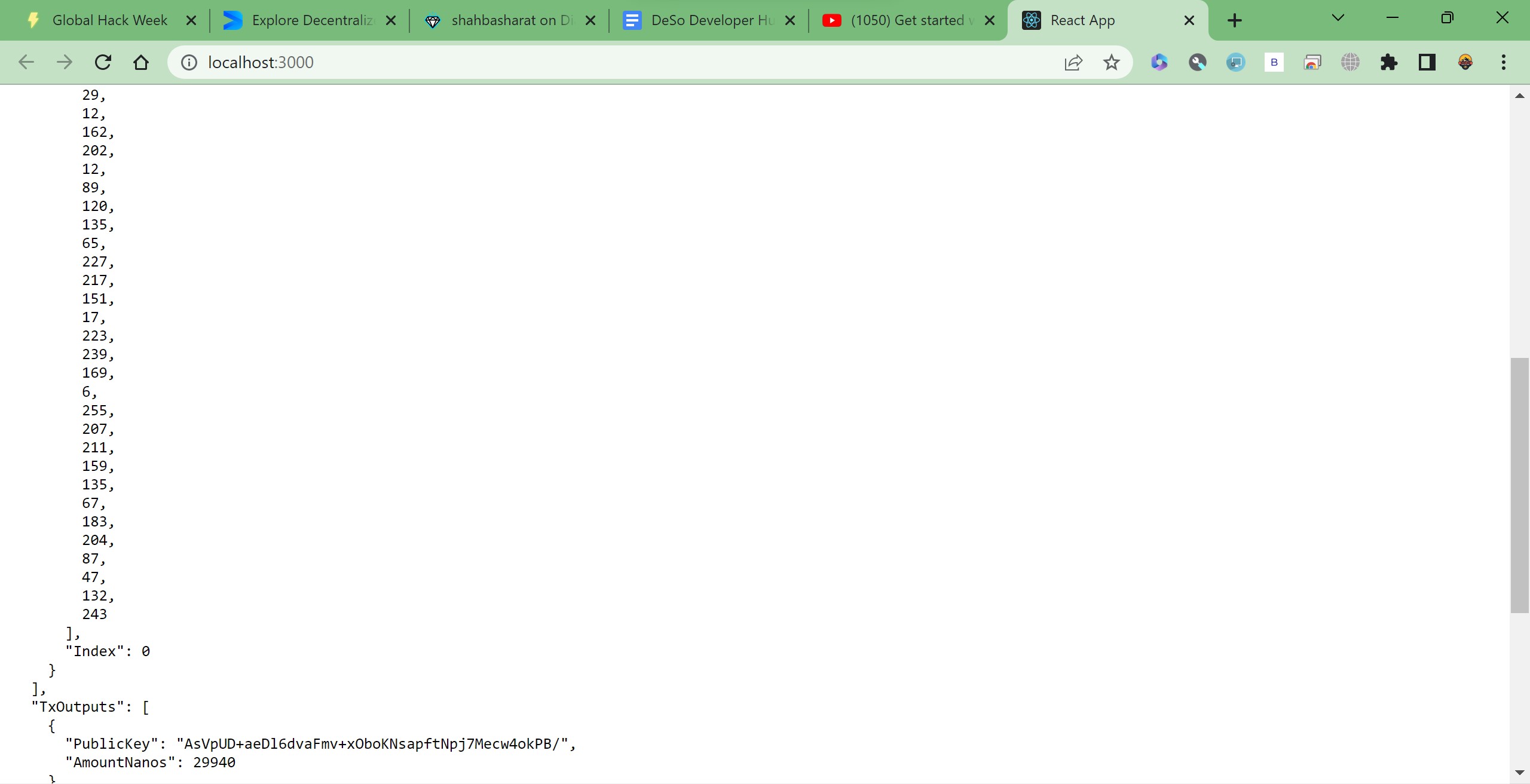
Task: Go back to previous page
Action: tap(26, 62)
